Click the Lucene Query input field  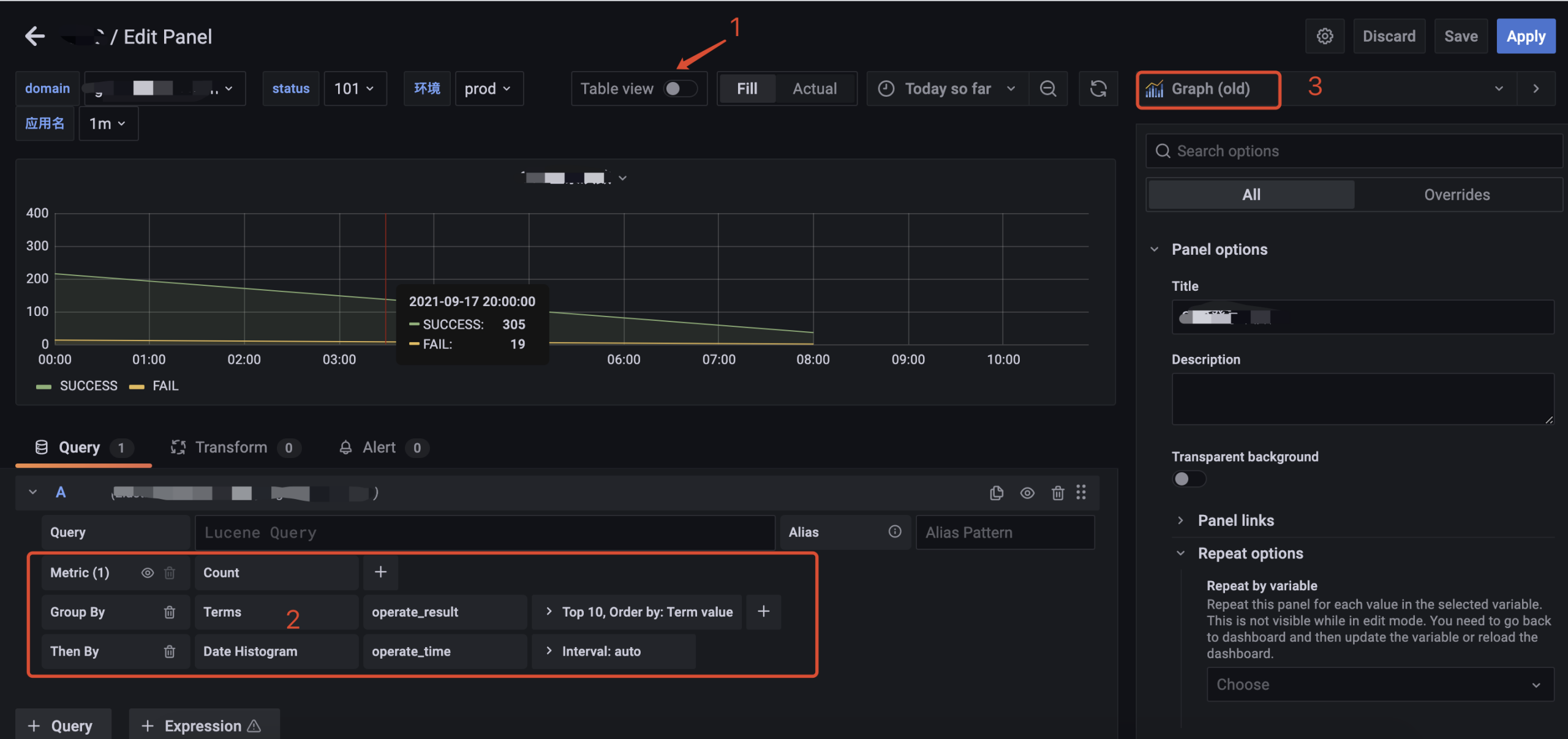(484, 533)
